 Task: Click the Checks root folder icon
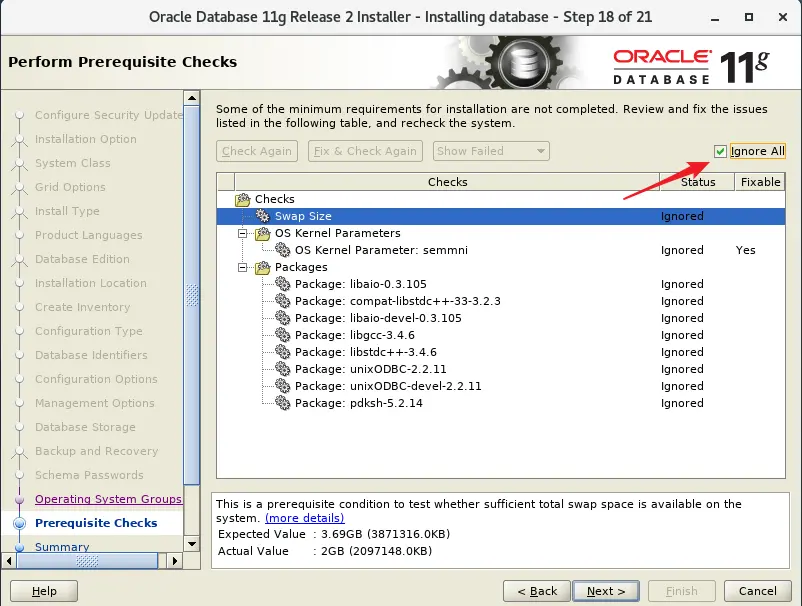click(242, 199)
